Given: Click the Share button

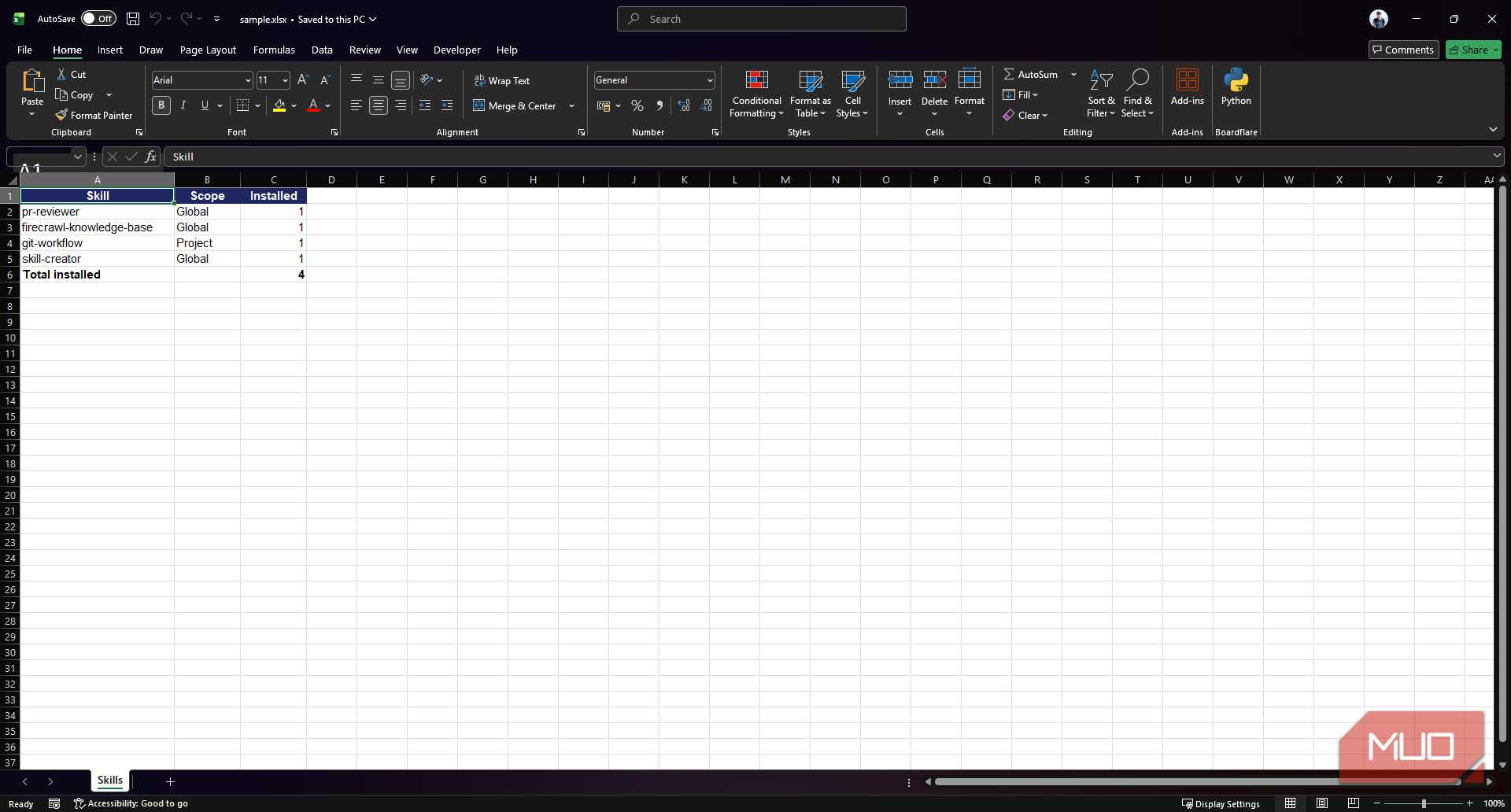Looking at the screenshot, I should click(x=1473, y=50).
